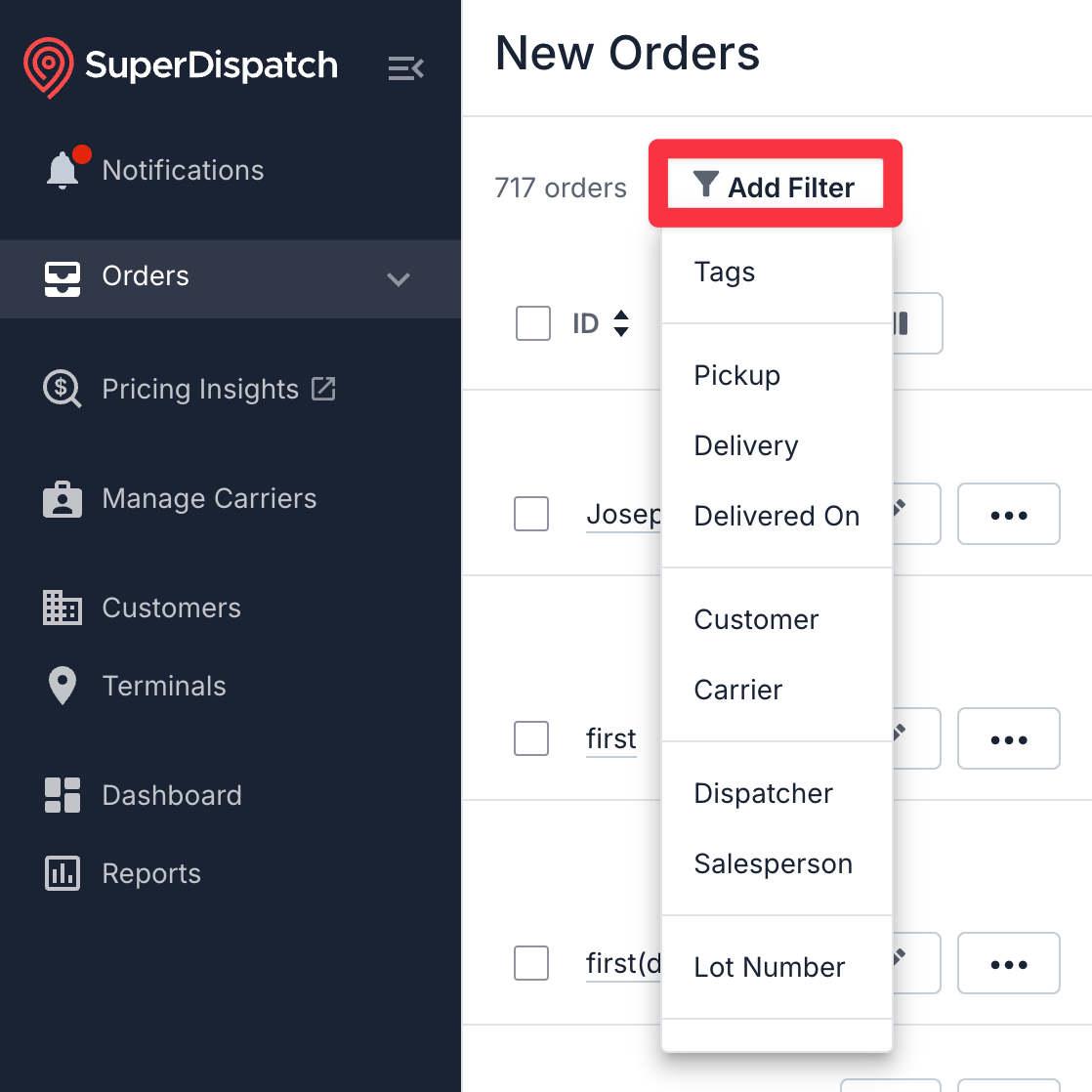Click the Reports bar chart icon
The height and width of the screenshot is (1092, 1092).
(x=62, y=873)
